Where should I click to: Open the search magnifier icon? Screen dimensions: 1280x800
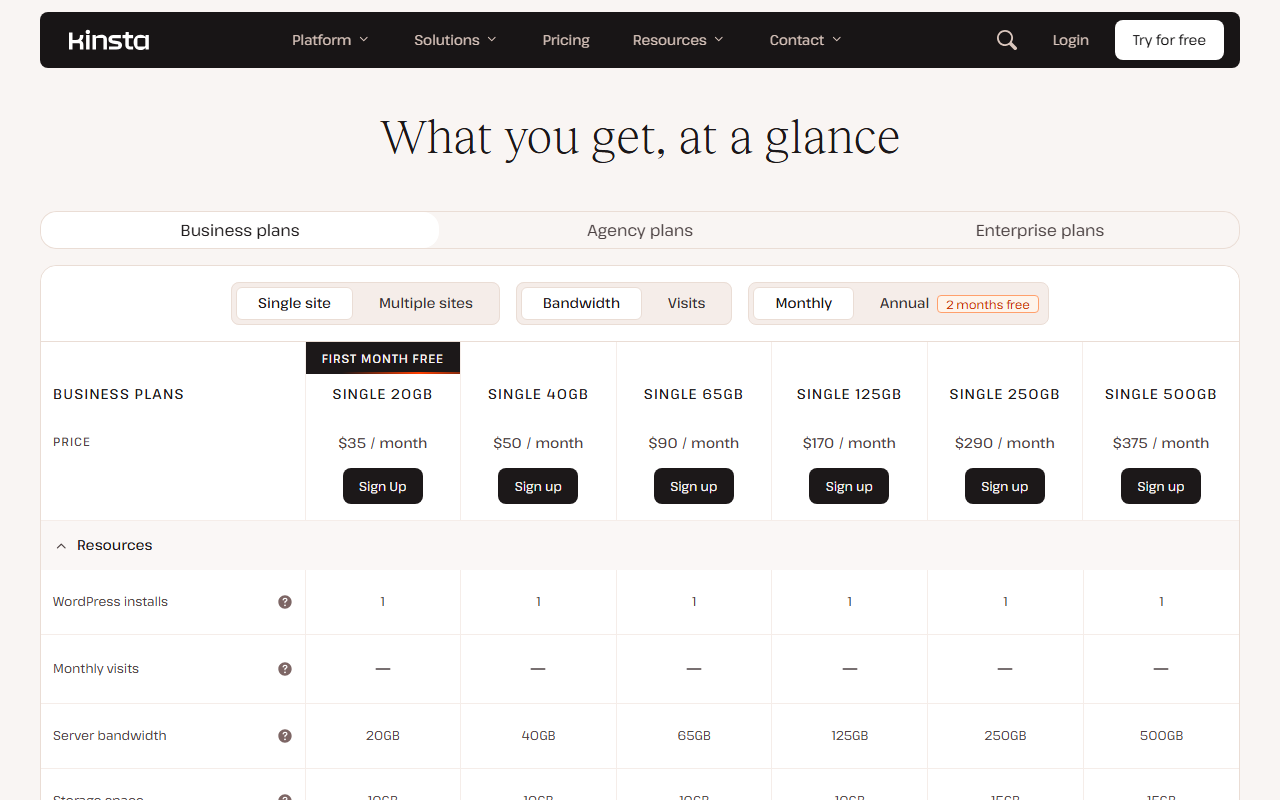click(1007, 40)
